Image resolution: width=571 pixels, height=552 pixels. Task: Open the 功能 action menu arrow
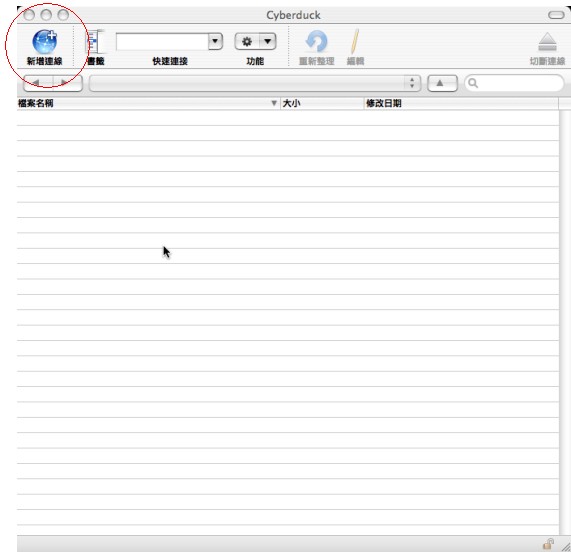pyautogui.click(x=268, y=42)
